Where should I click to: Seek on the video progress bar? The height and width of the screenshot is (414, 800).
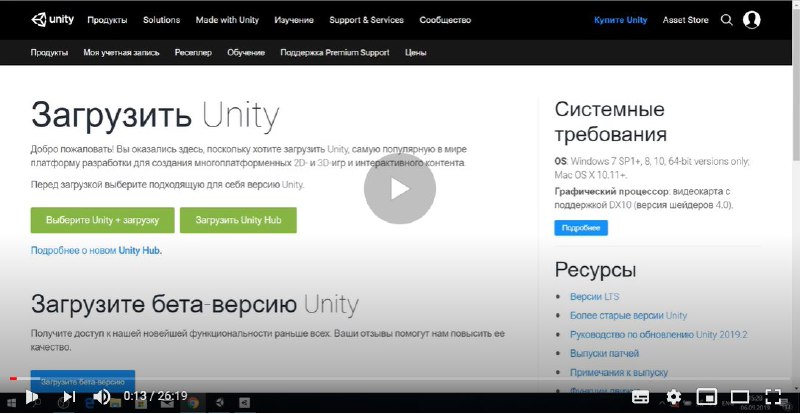[399, 378]
